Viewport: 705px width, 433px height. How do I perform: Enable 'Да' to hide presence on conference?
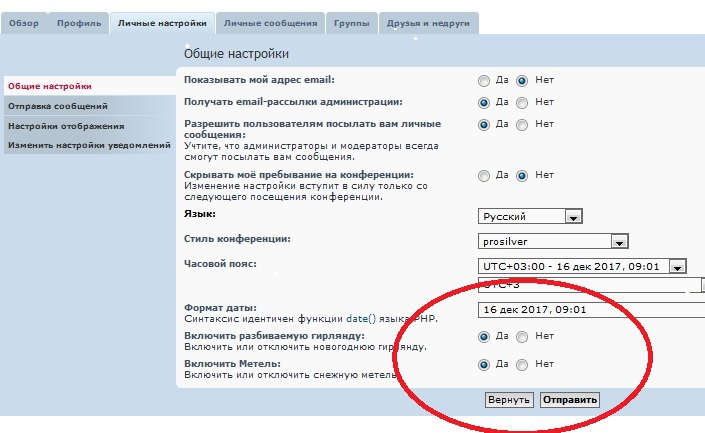(x=484, y=175)
